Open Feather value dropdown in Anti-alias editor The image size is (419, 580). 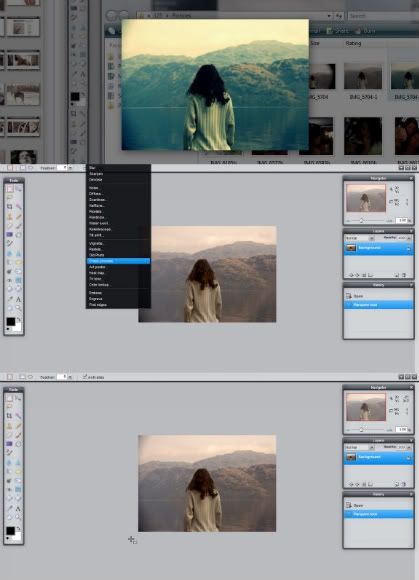tap(70, 377)
